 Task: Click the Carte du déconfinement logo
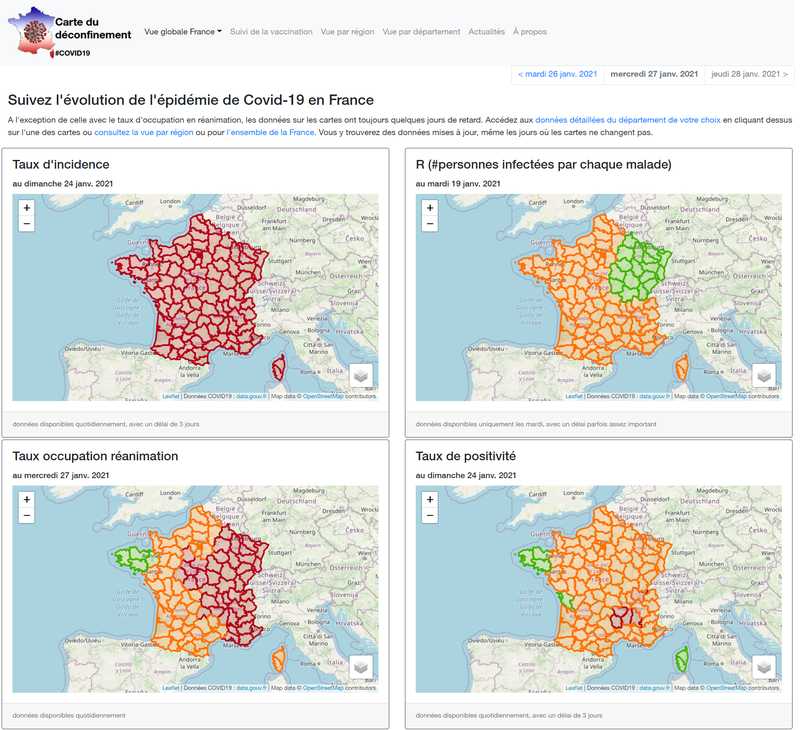[x=70, y=30]
